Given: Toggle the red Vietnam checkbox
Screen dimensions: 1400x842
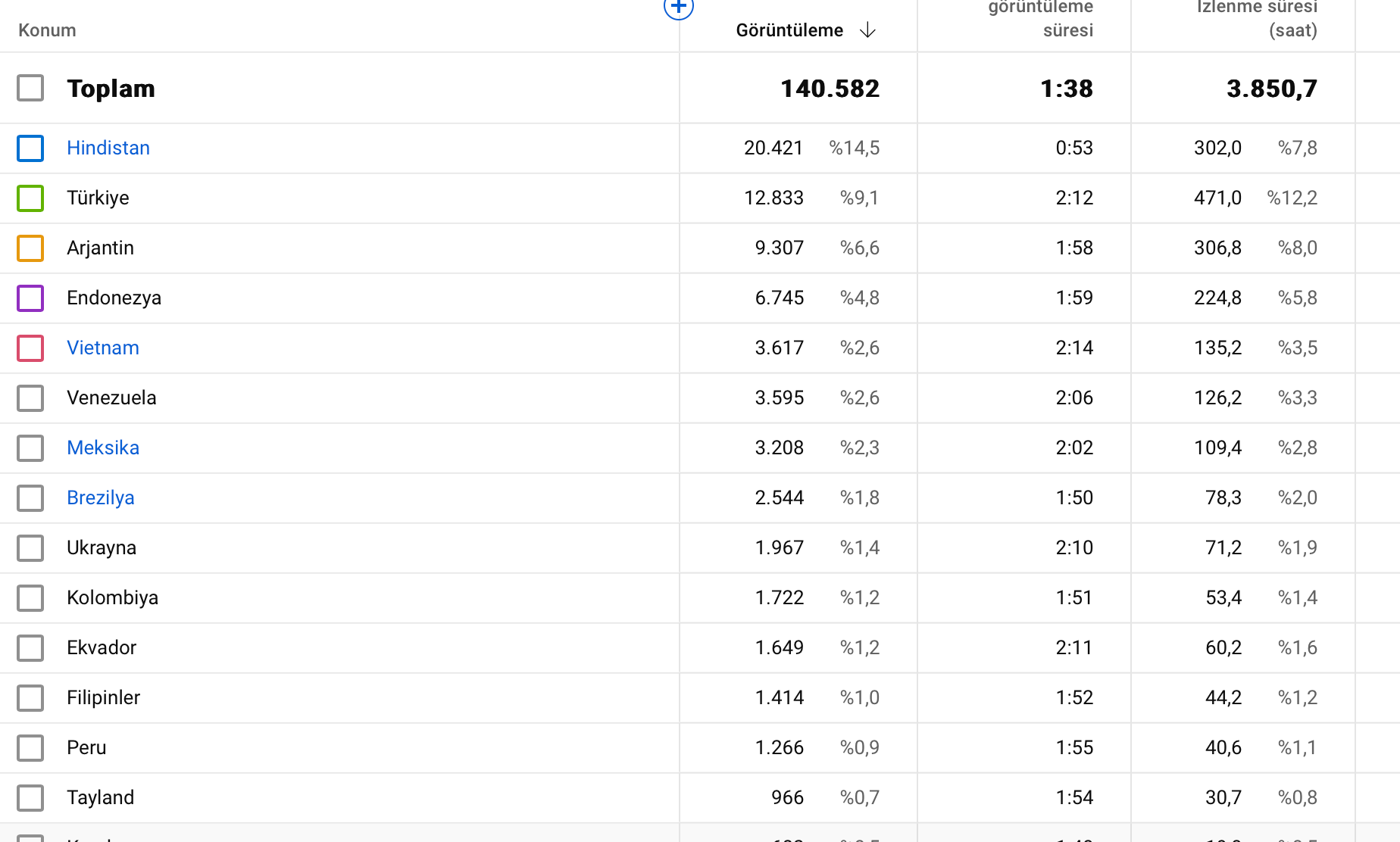Looking at the screenshot, I should 30,348.
